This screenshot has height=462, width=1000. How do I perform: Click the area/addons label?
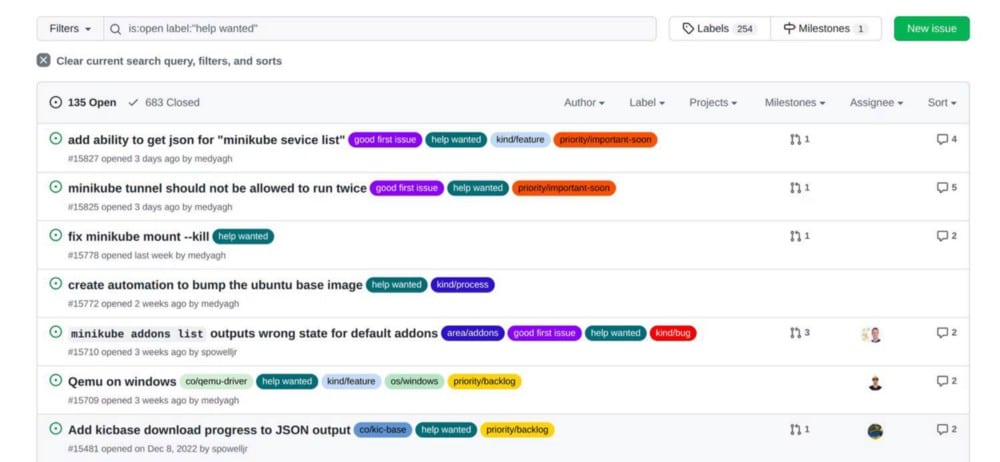[473, 333]
